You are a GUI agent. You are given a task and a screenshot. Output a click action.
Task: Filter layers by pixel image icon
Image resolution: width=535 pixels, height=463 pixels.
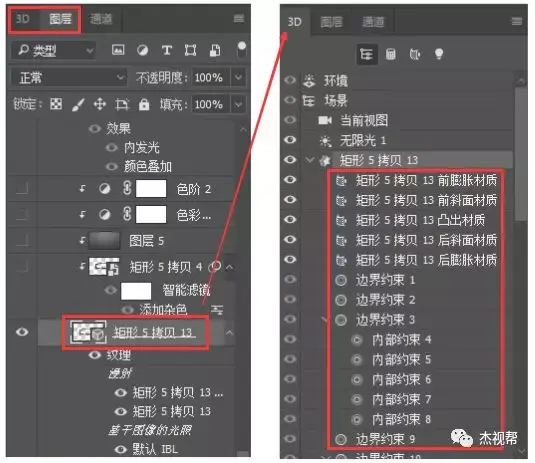point(118,50)
